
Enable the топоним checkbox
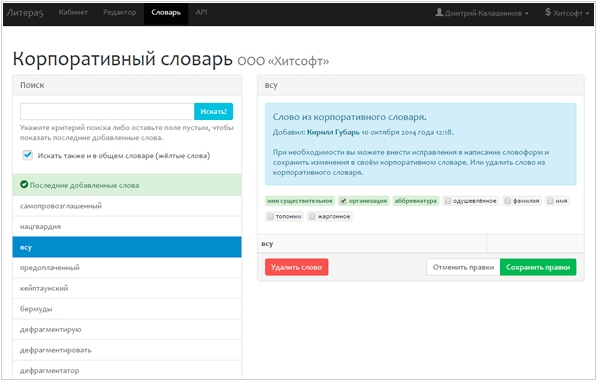click(270, 217)
